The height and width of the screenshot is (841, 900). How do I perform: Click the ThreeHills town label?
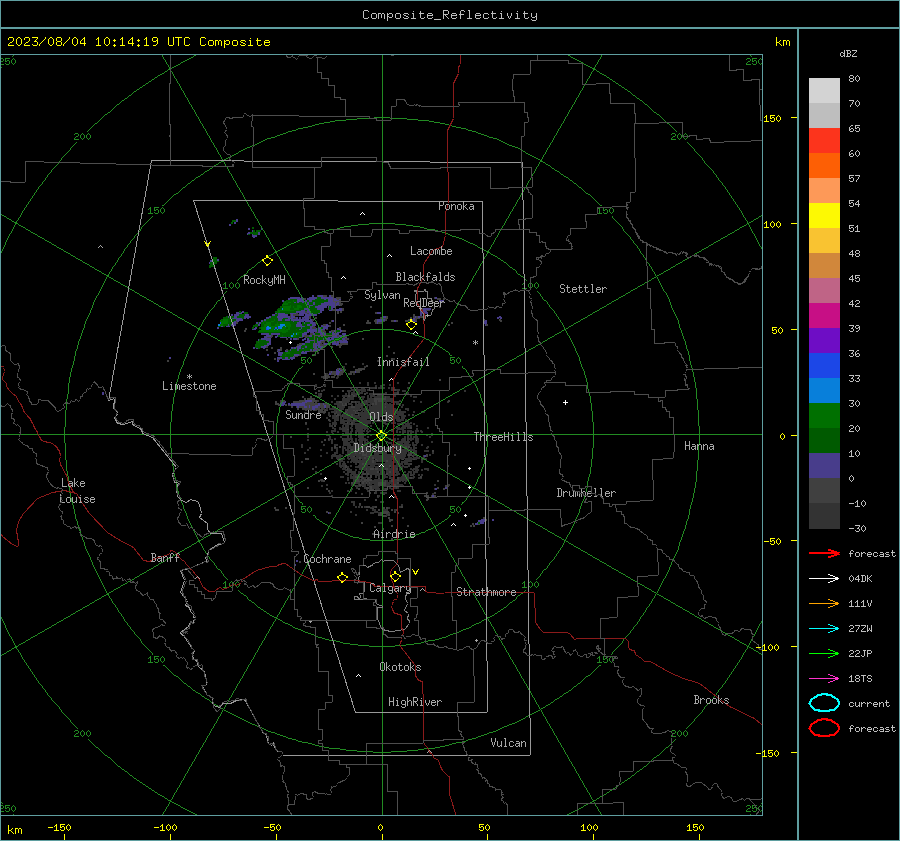point(503,437)
